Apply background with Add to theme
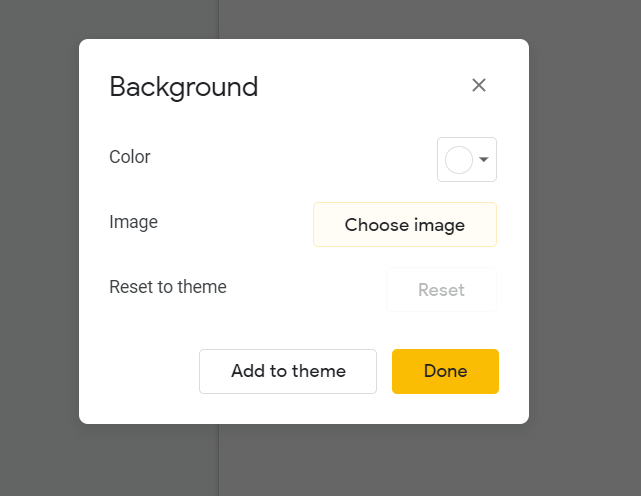Image resolution: width=641 pixels, height=496 pixels. (x=288, y=371)
